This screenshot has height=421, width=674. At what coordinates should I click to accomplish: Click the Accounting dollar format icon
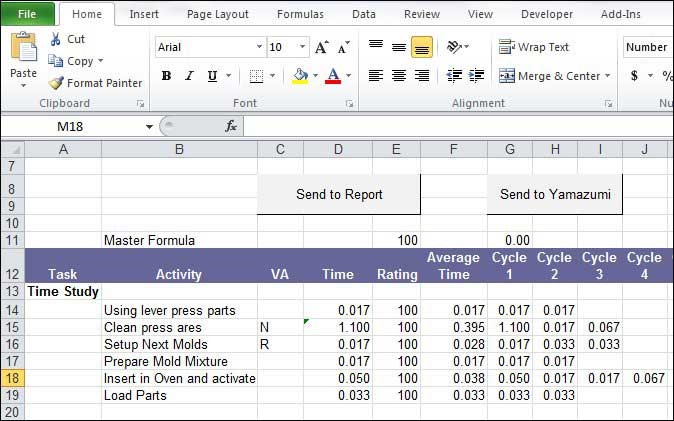[635, 76]
